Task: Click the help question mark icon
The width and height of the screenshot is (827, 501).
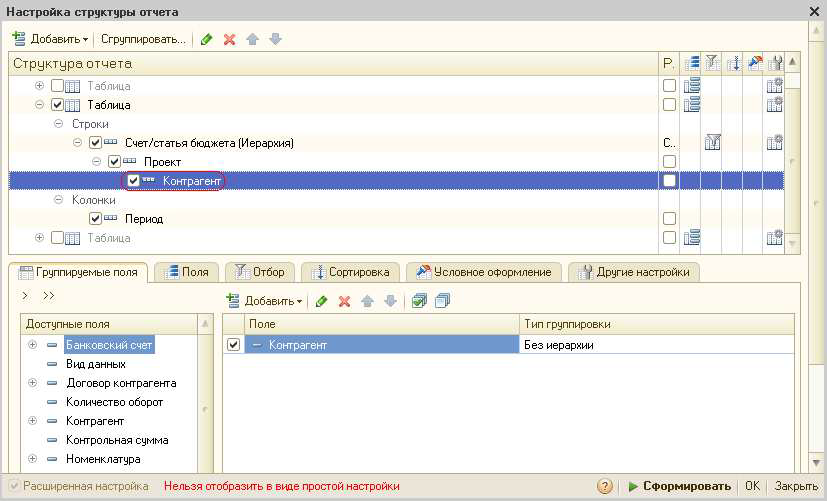Action: (605, 486)
